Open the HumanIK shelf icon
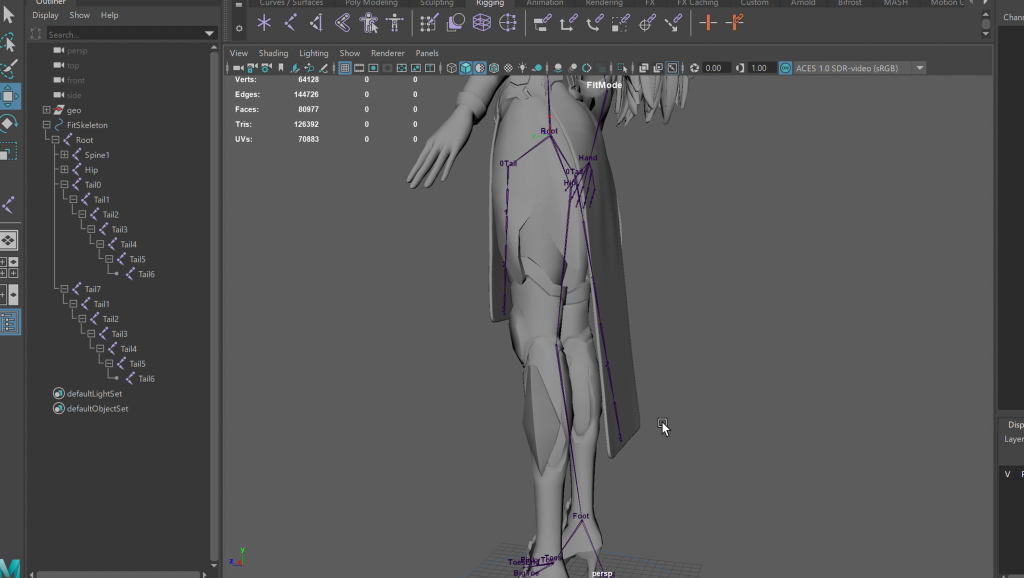The height and width of the screenshot is (578, 1024). click(x=395, y=23)
